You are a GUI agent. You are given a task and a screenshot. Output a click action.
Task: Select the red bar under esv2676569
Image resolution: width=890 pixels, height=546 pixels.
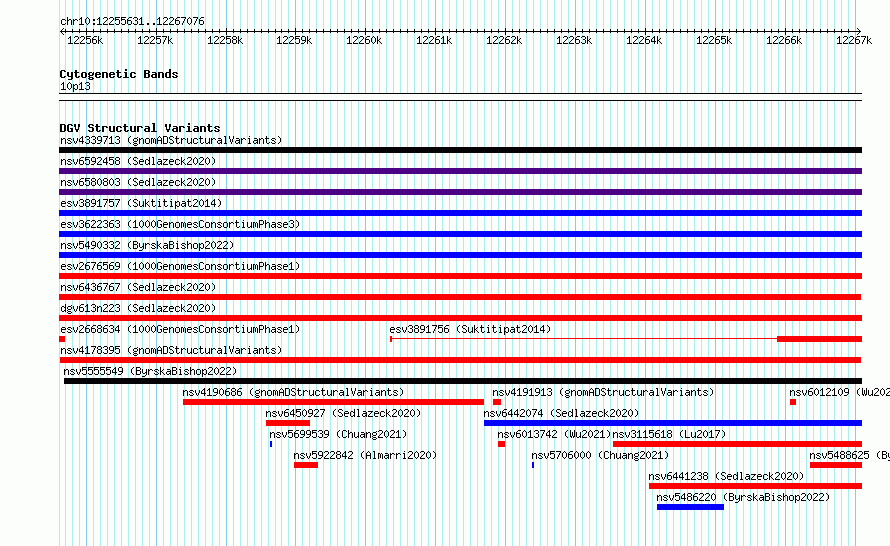[460, 276]
